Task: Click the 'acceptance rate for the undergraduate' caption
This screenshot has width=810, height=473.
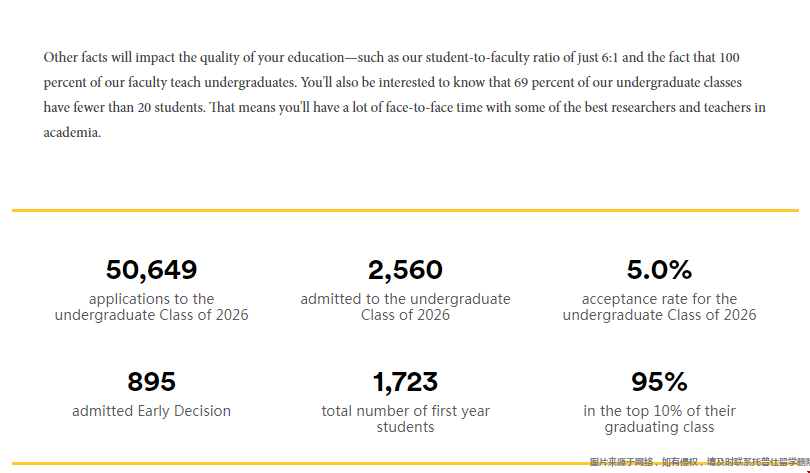Action: [659, 307]
